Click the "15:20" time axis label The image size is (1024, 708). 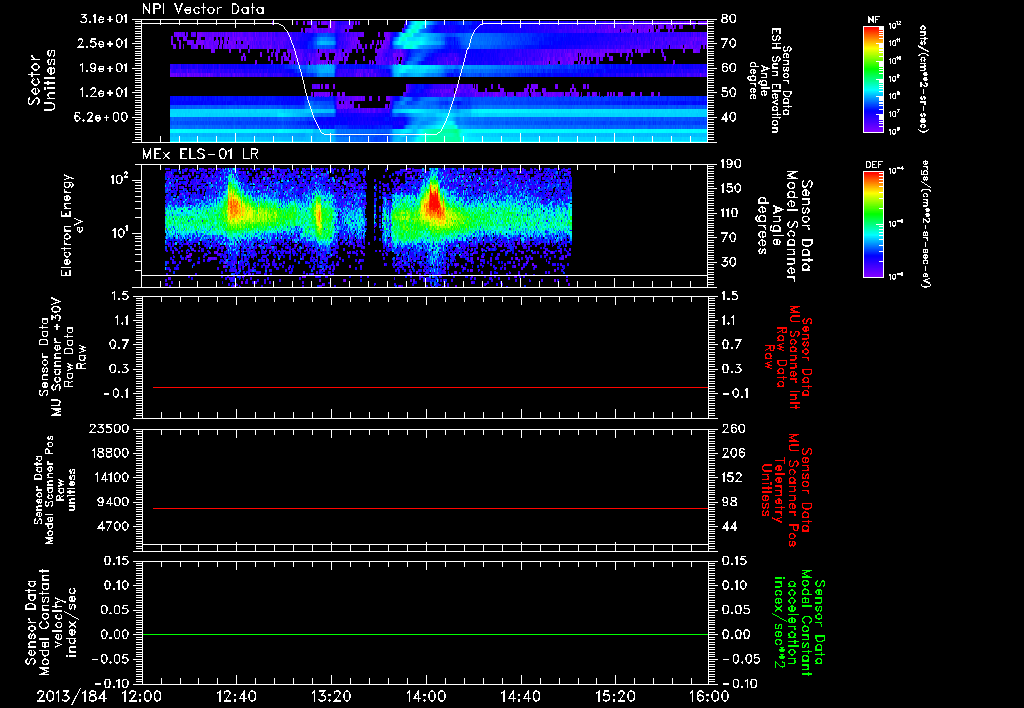(x=615, y=696)
